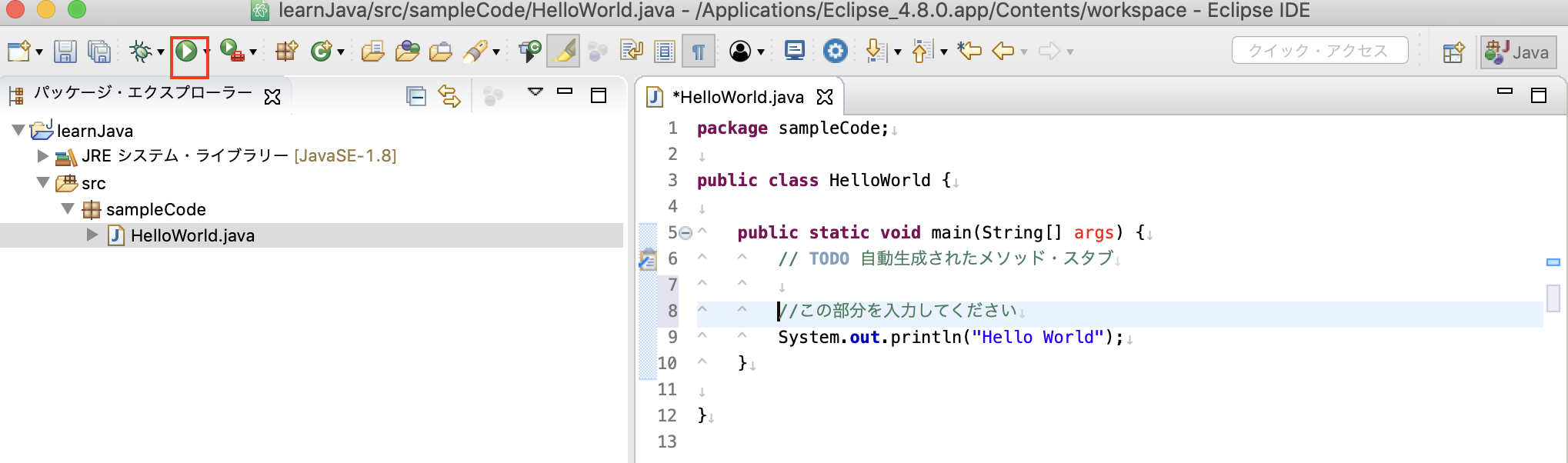
Task: Close the HelloWorld.java editor tab
Action: coord(825,97)
